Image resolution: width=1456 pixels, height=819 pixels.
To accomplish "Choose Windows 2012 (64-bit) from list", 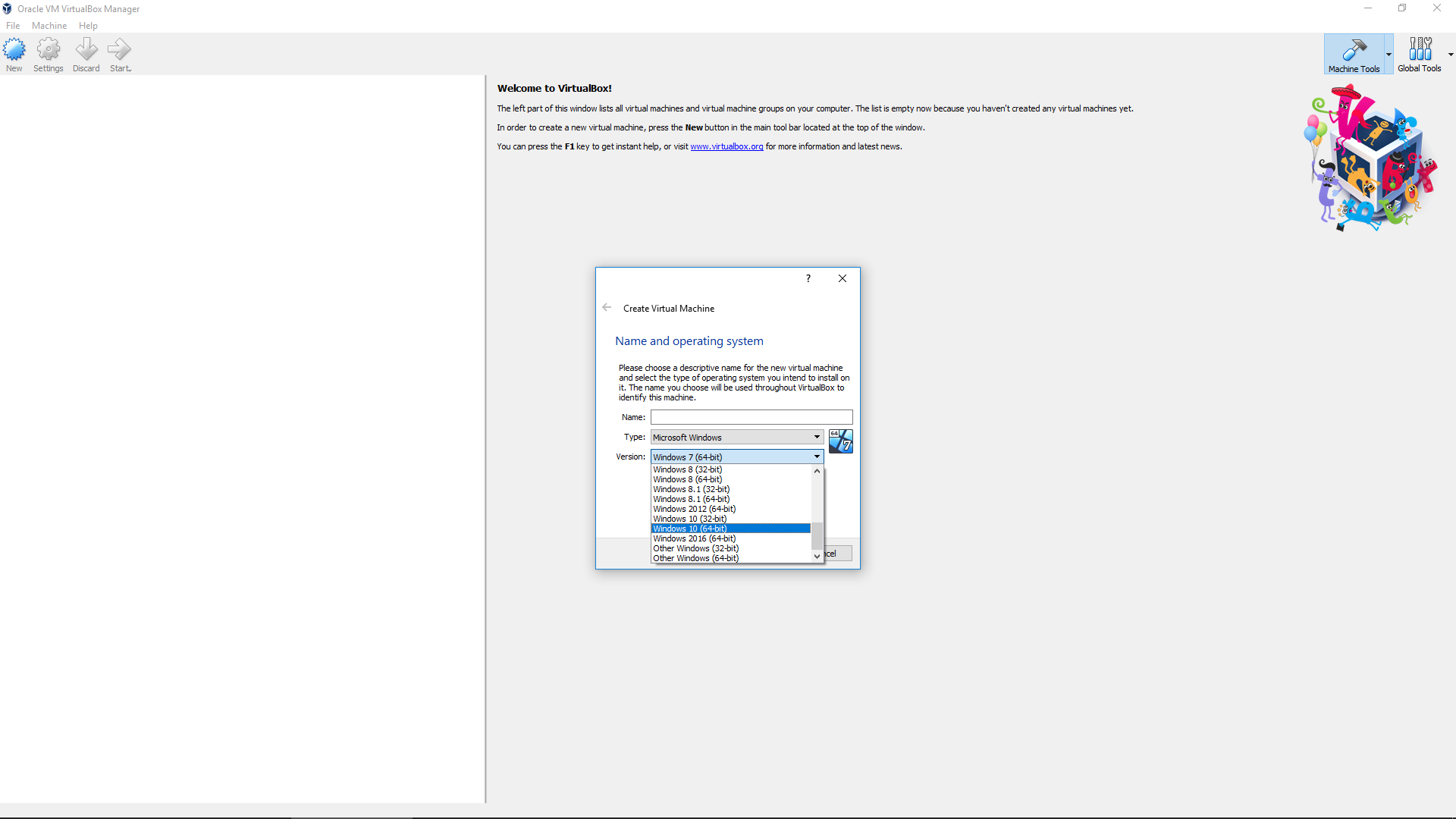I will click(731, 510).
